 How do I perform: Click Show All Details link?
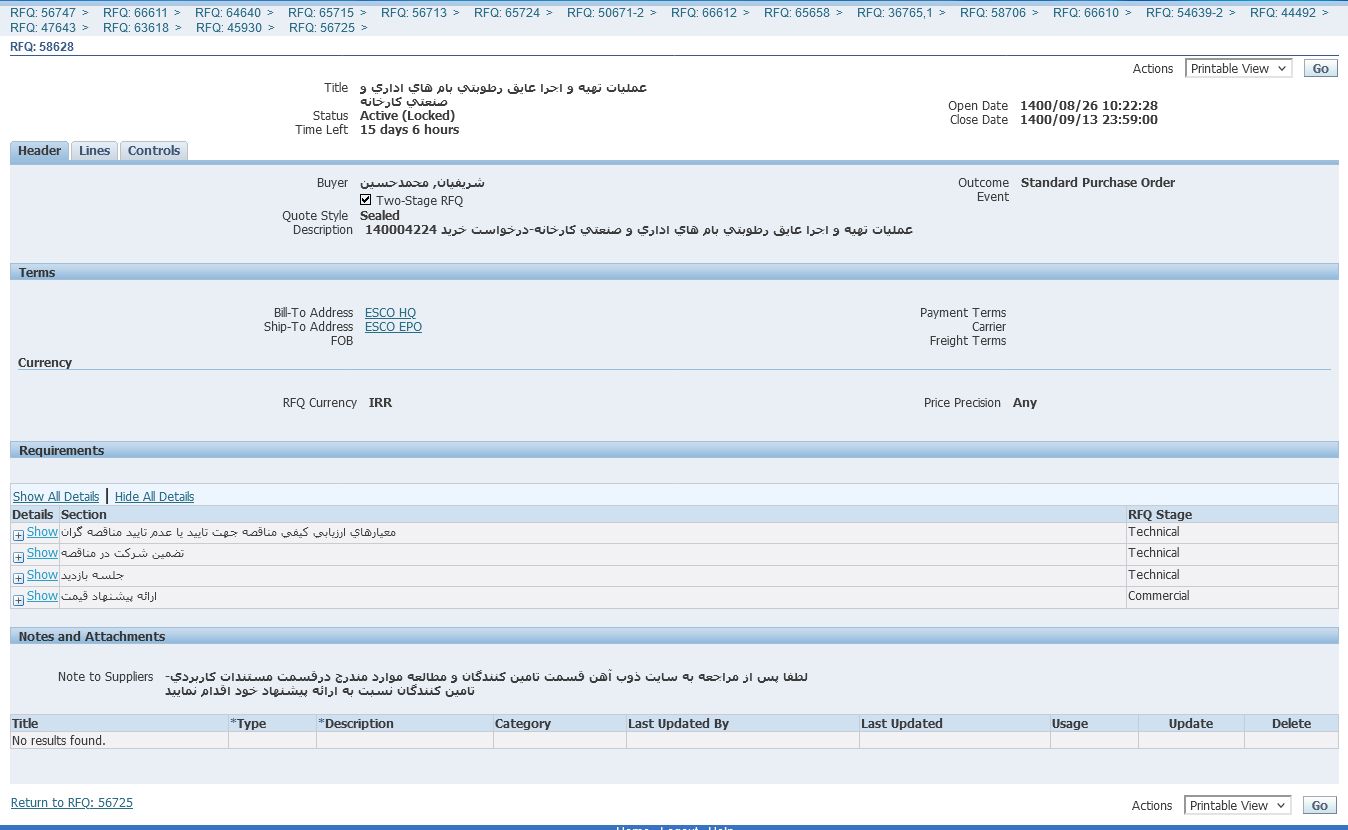click(56, 497)
